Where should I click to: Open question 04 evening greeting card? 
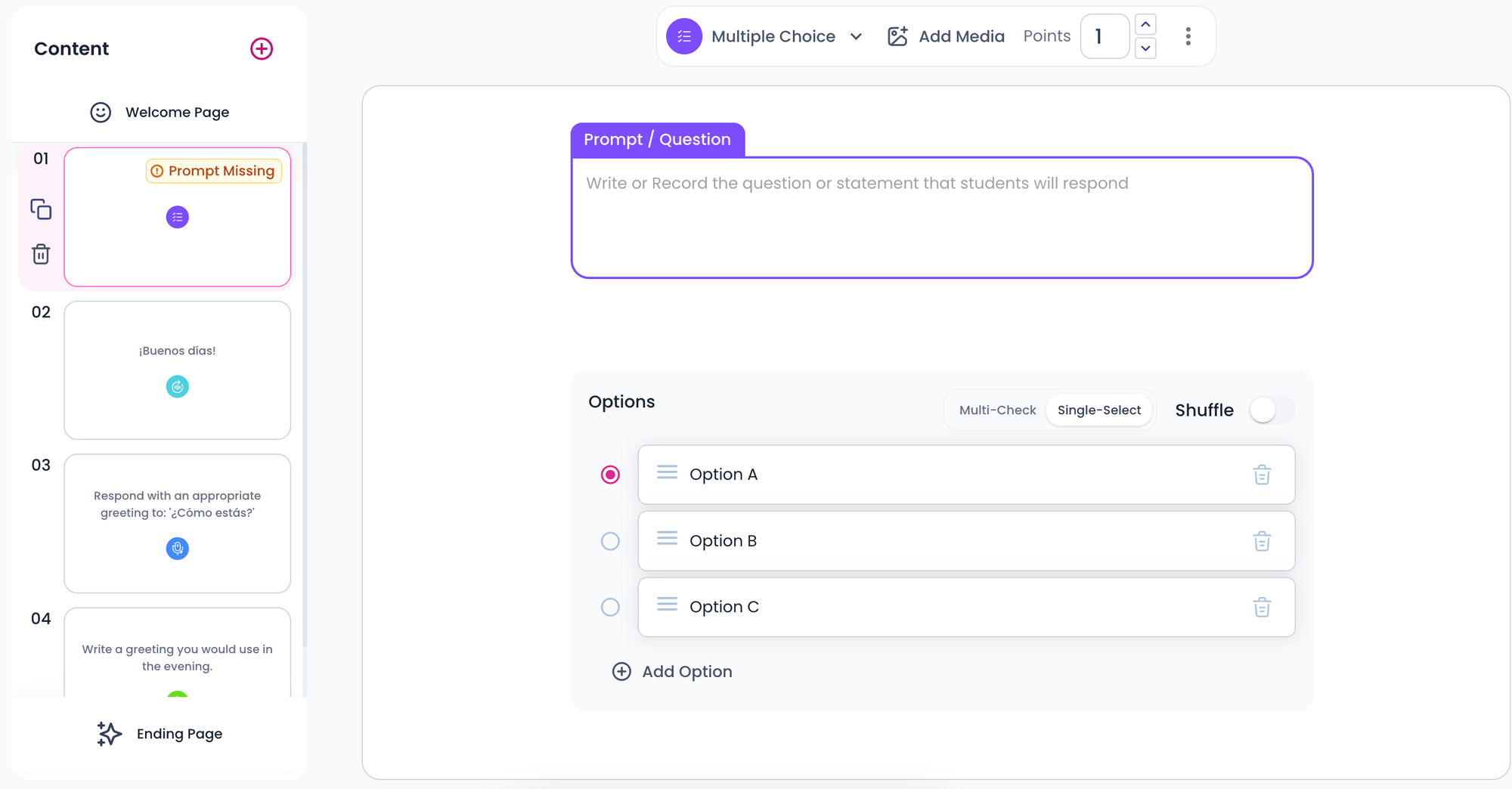pyautogui.click(x=178, y=652)
